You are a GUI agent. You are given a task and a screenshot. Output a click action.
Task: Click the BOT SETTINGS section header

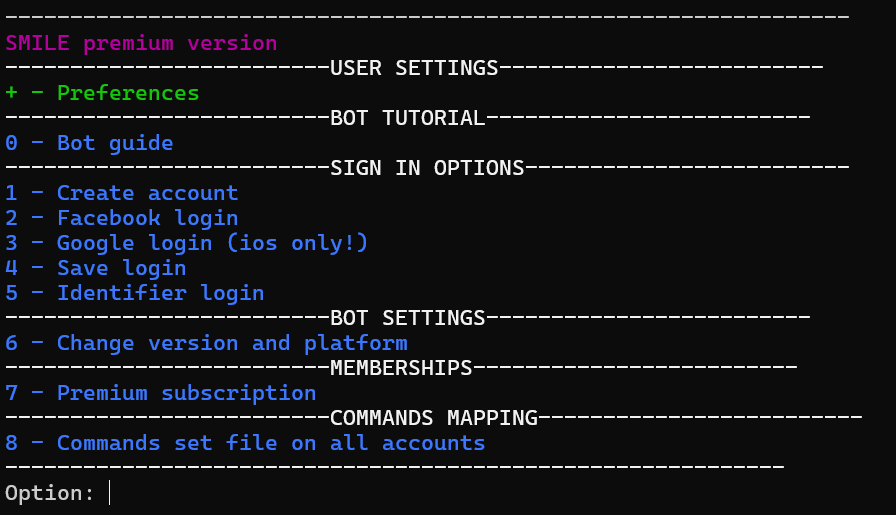pyautogui.click(x=407, y=318)
